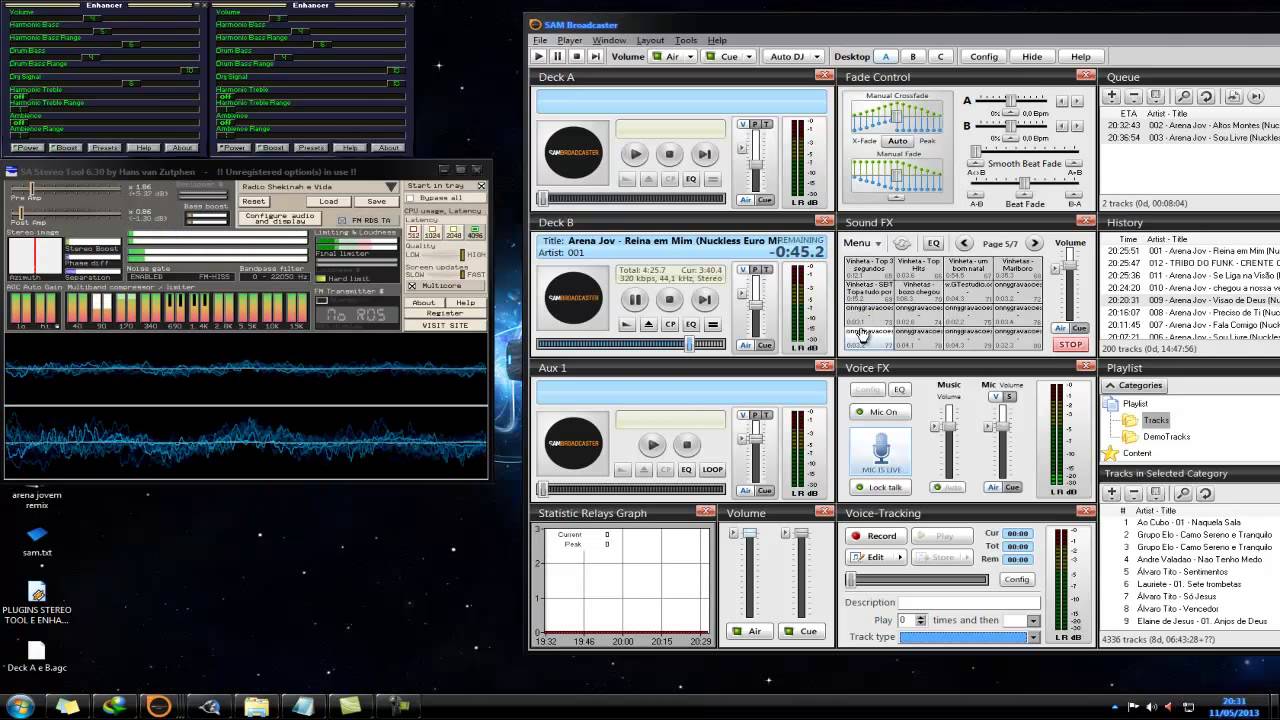
Task: Open the Track type dropdown in Voice-Tracking
Action: click(x=1032, y=638)
